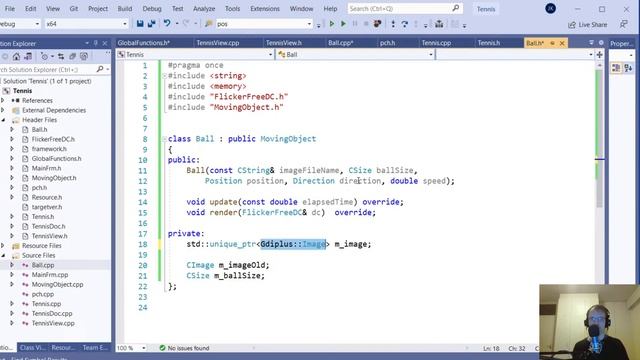Open the Extensions menu

[x=265, y=9]
